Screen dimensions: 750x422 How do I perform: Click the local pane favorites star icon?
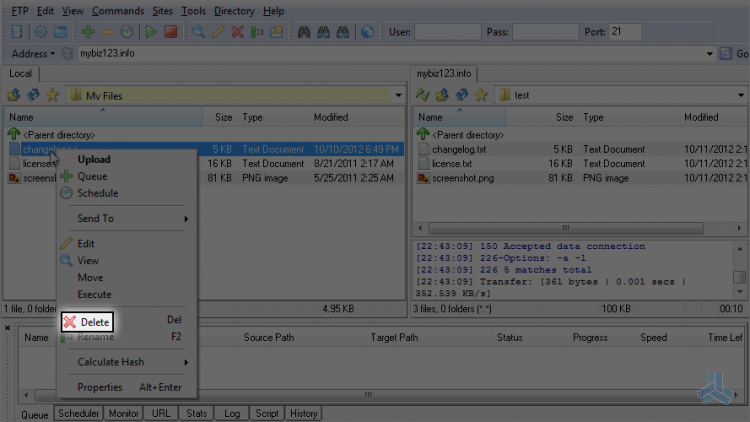point(52,95)
